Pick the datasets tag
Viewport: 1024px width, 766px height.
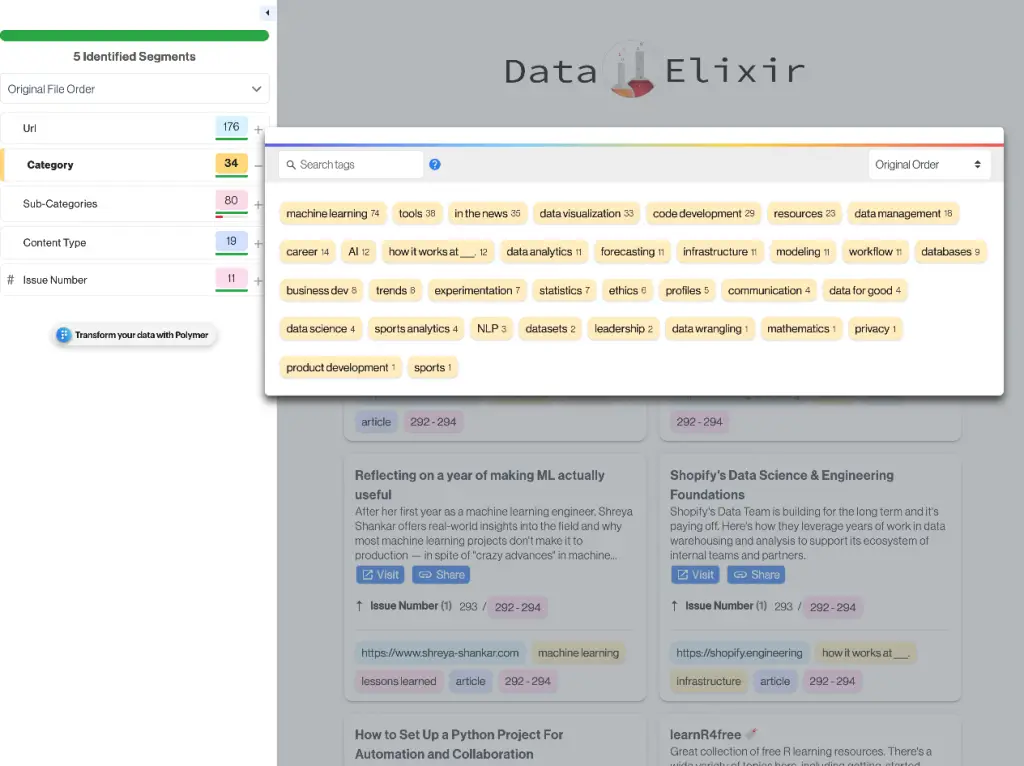[x=550, y=328]
